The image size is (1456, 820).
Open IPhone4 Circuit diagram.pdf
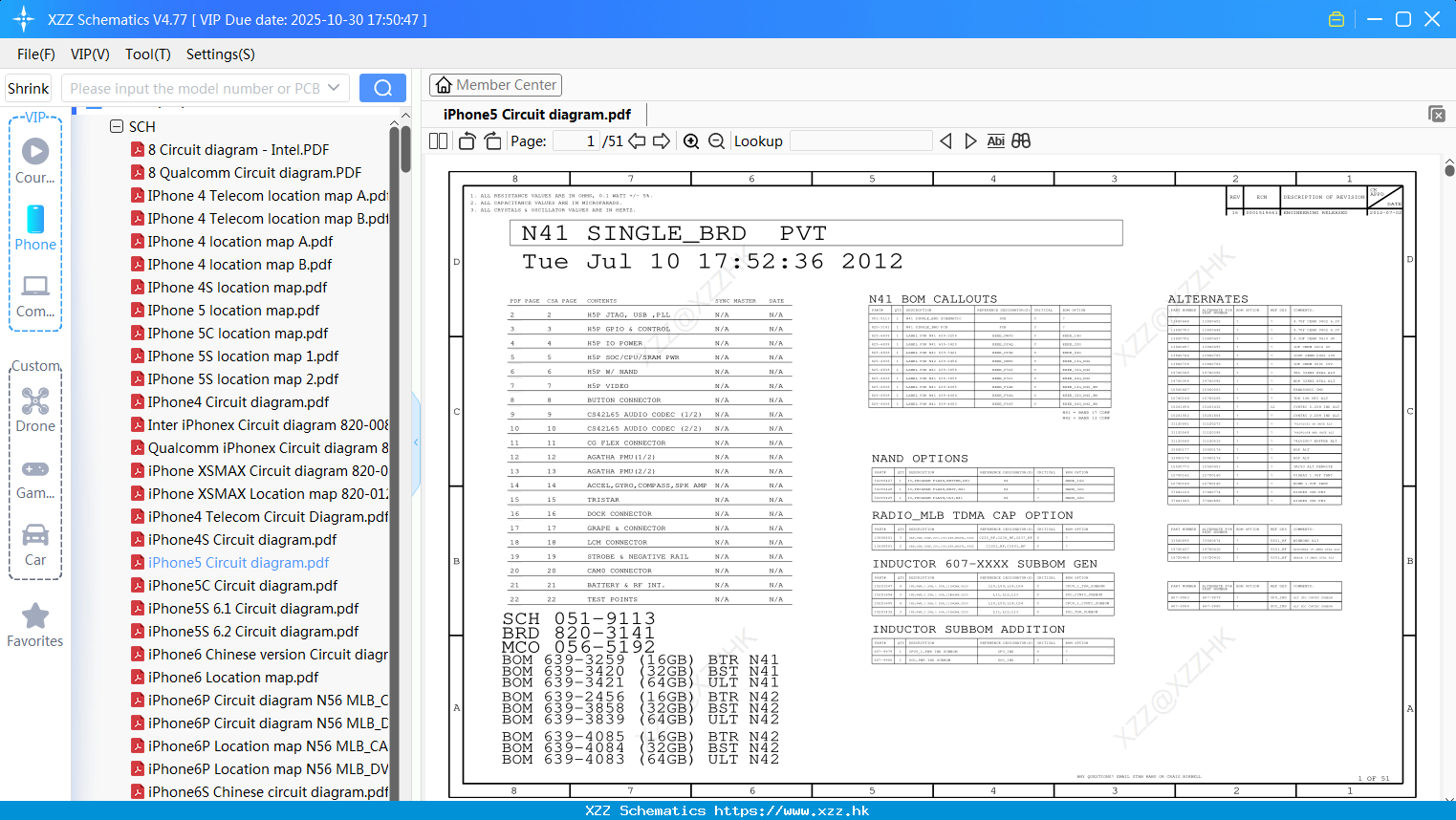coord(238,402)
